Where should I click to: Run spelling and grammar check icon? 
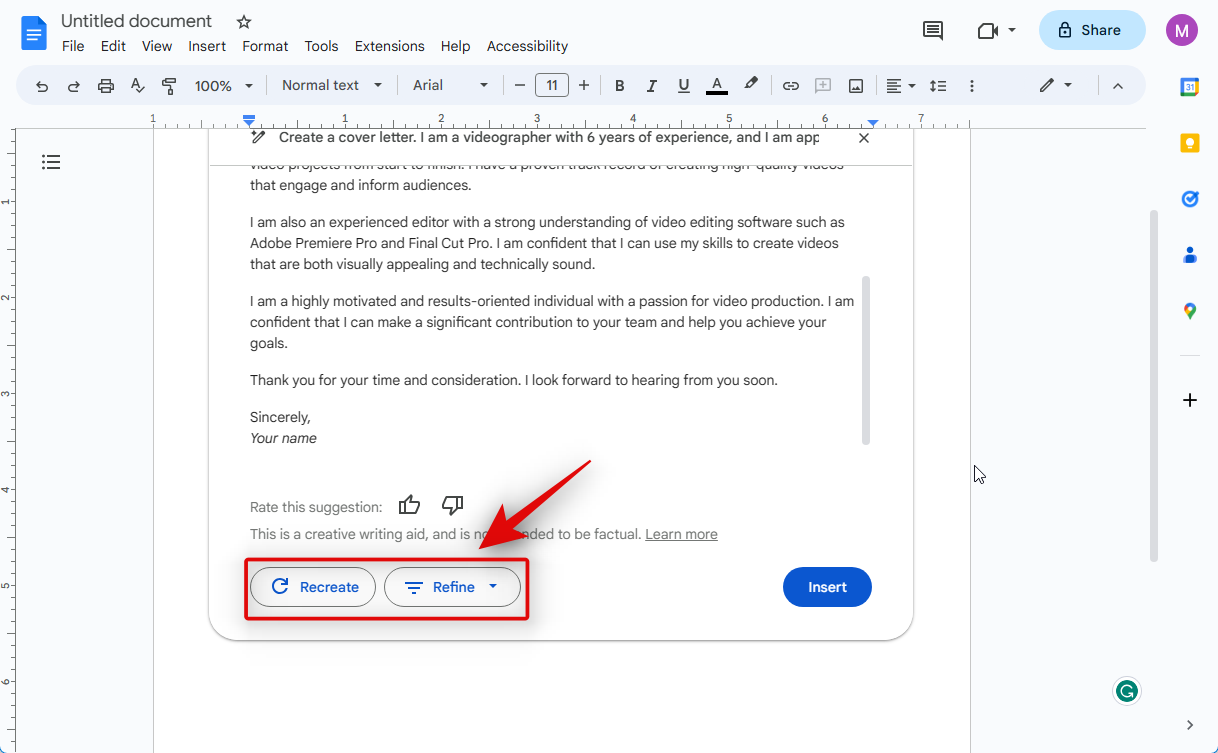click(x=138, y=86)
